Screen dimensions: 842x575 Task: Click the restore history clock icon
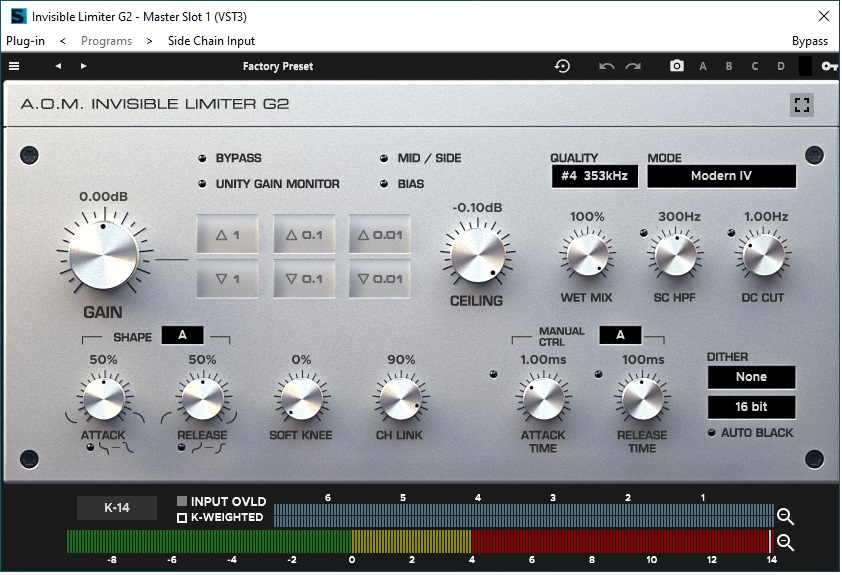pos(562,66)
